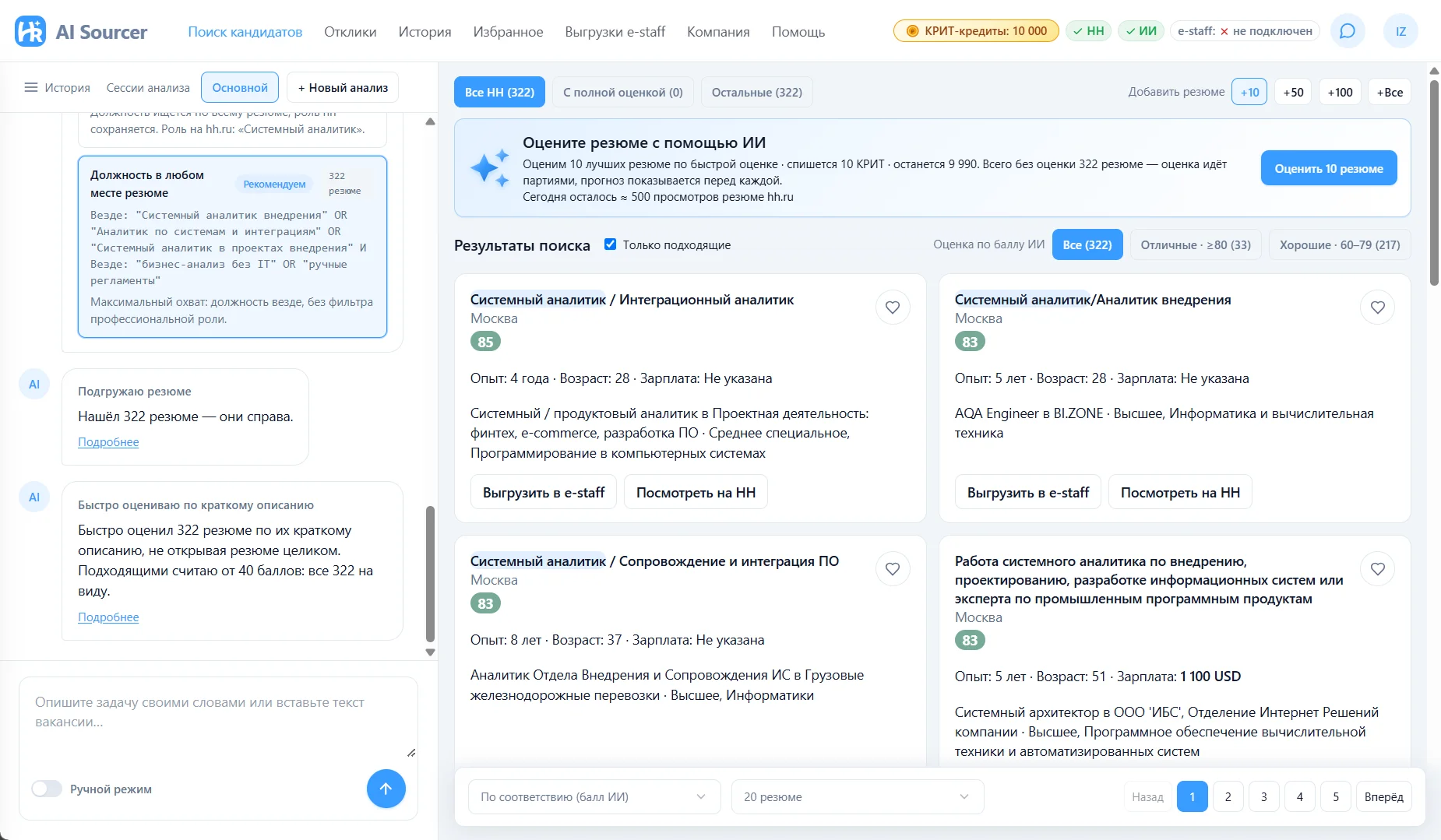Click the chat panel vertical scrollbar

tap(430, 574)
